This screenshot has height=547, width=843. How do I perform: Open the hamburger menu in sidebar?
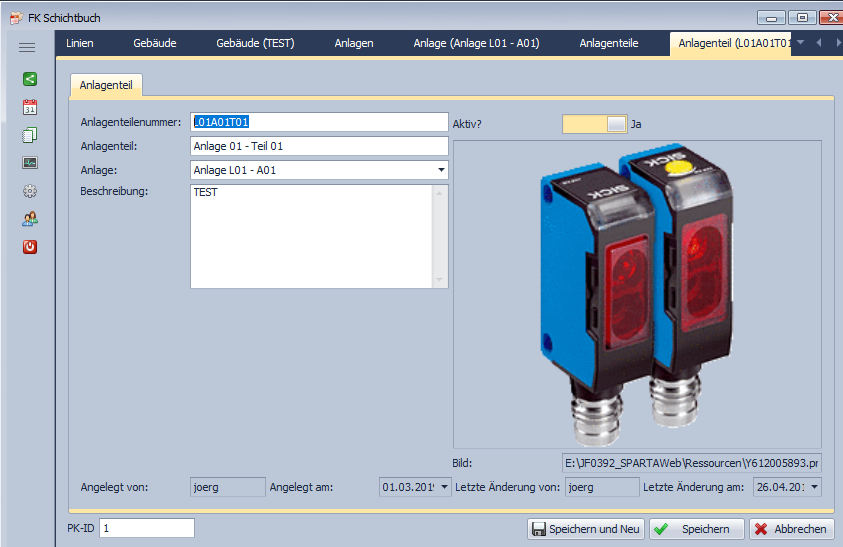[x=27, y=47]
